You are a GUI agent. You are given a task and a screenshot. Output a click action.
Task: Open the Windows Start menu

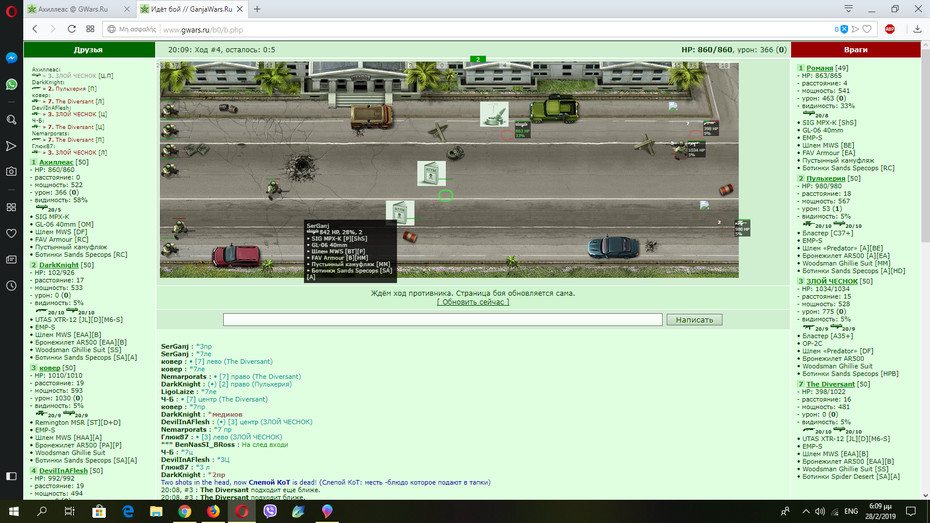[x=14, y=511]
